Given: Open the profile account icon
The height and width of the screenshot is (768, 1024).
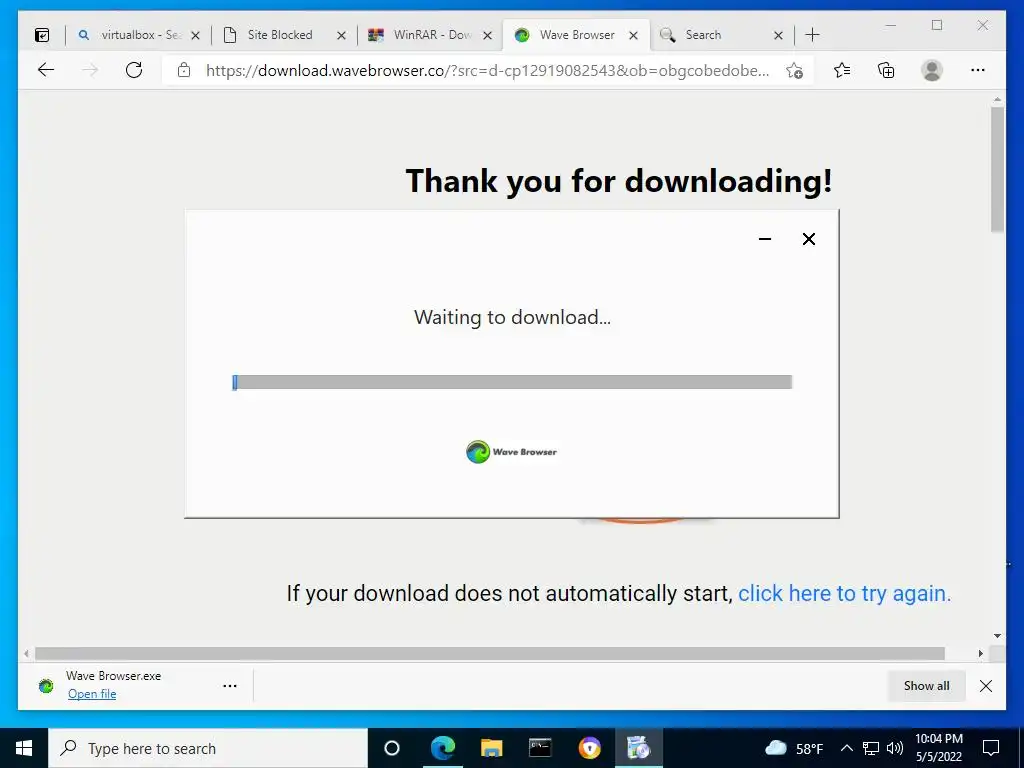Looking at the screenshot, I should pyautogui.click(x=932, y=70).
